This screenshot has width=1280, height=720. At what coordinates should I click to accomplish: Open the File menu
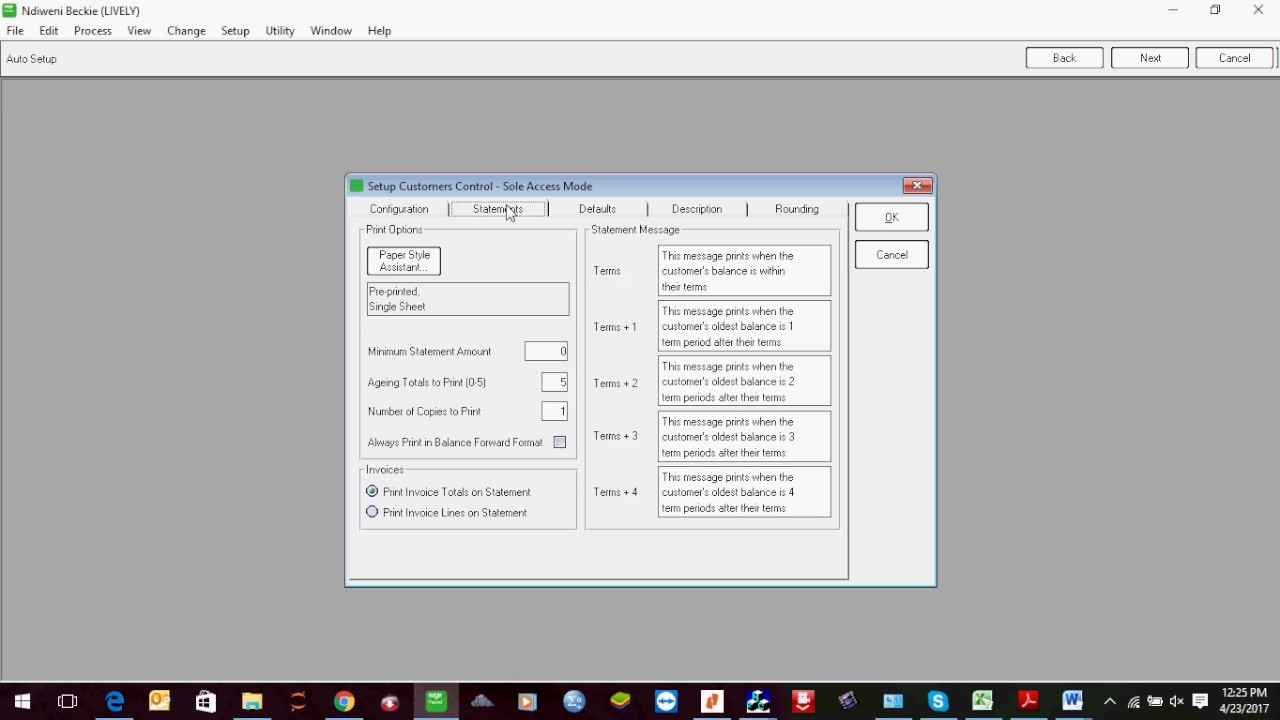pyautogui.click(x=15, y=31)
